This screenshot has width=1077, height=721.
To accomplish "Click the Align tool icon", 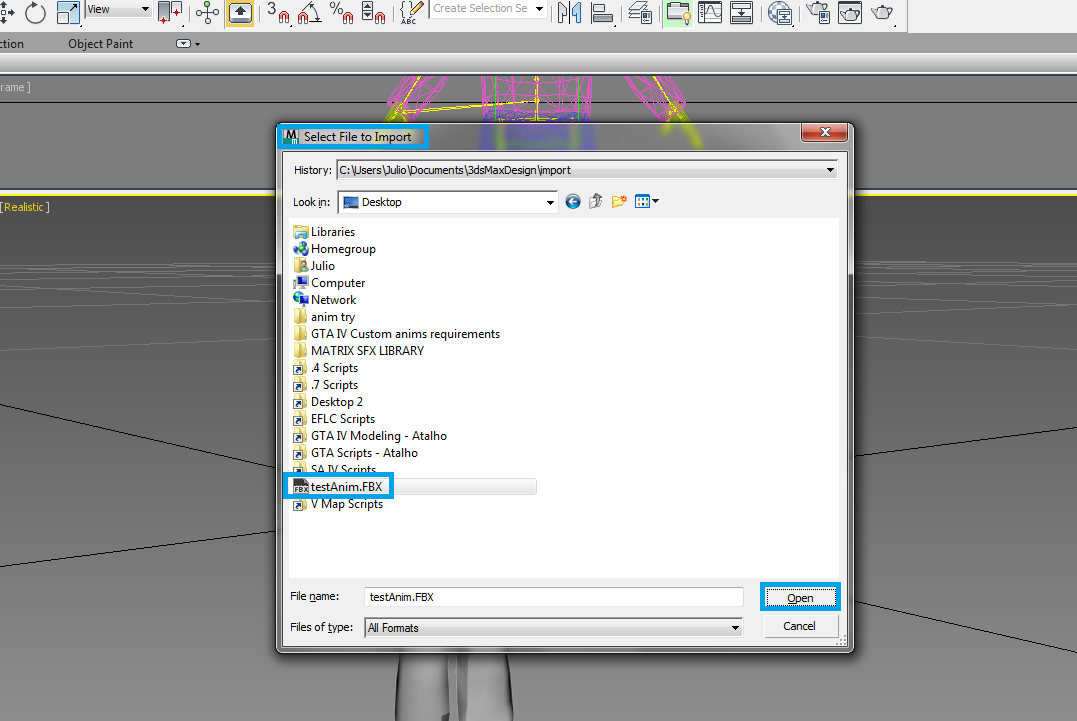I will pos(602,12).
